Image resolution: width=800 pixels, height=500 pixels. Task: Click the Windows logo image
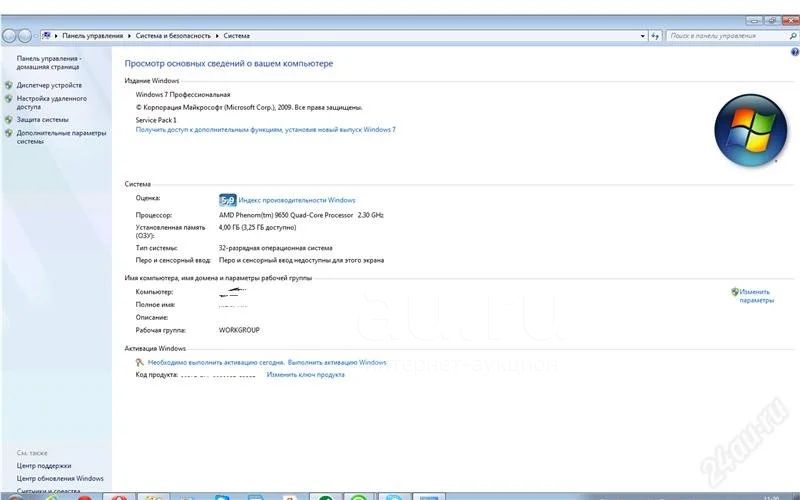click(751, 130)
